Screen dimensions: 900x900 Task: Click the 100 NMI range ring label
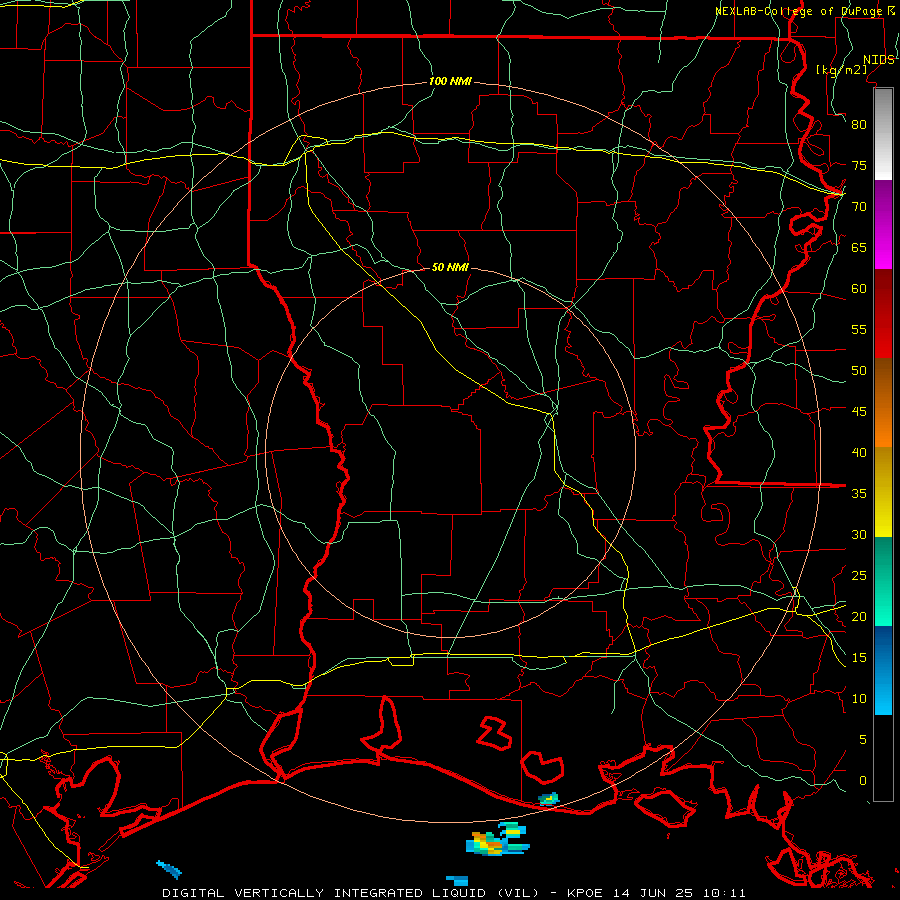450,82
